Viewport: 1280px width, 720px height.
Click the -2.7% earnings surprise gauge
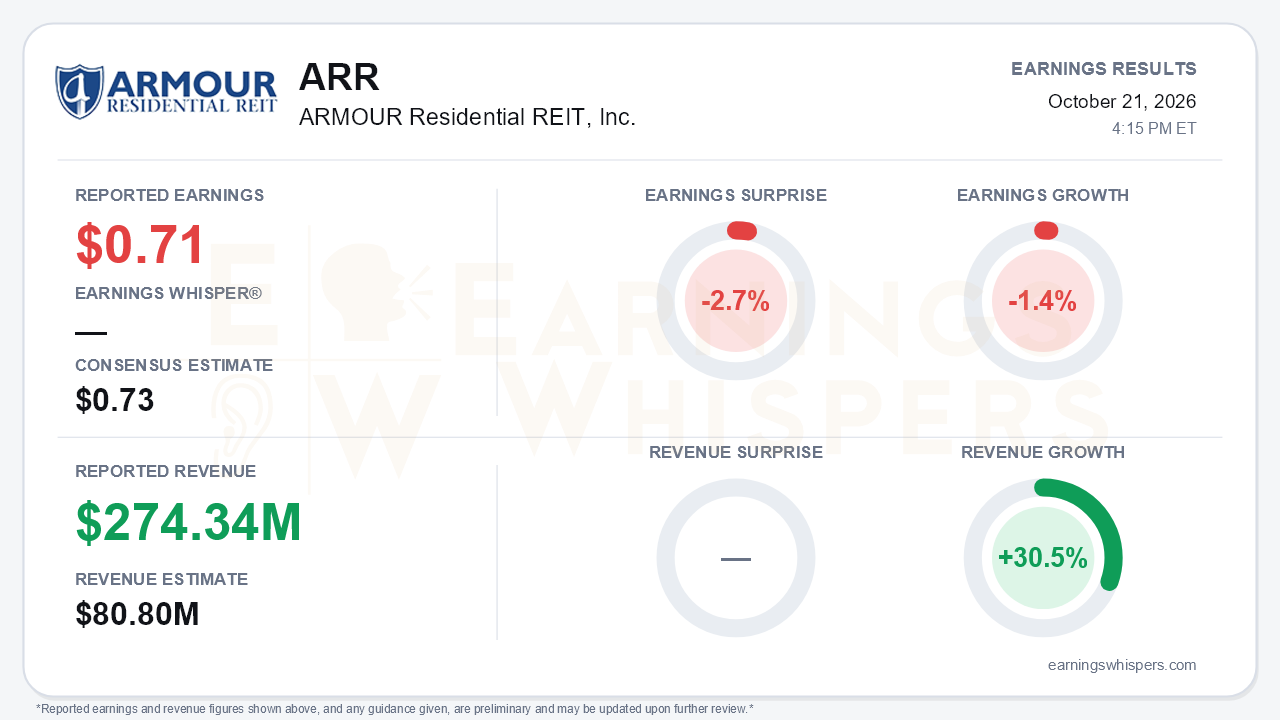click(x=736, y=301)
